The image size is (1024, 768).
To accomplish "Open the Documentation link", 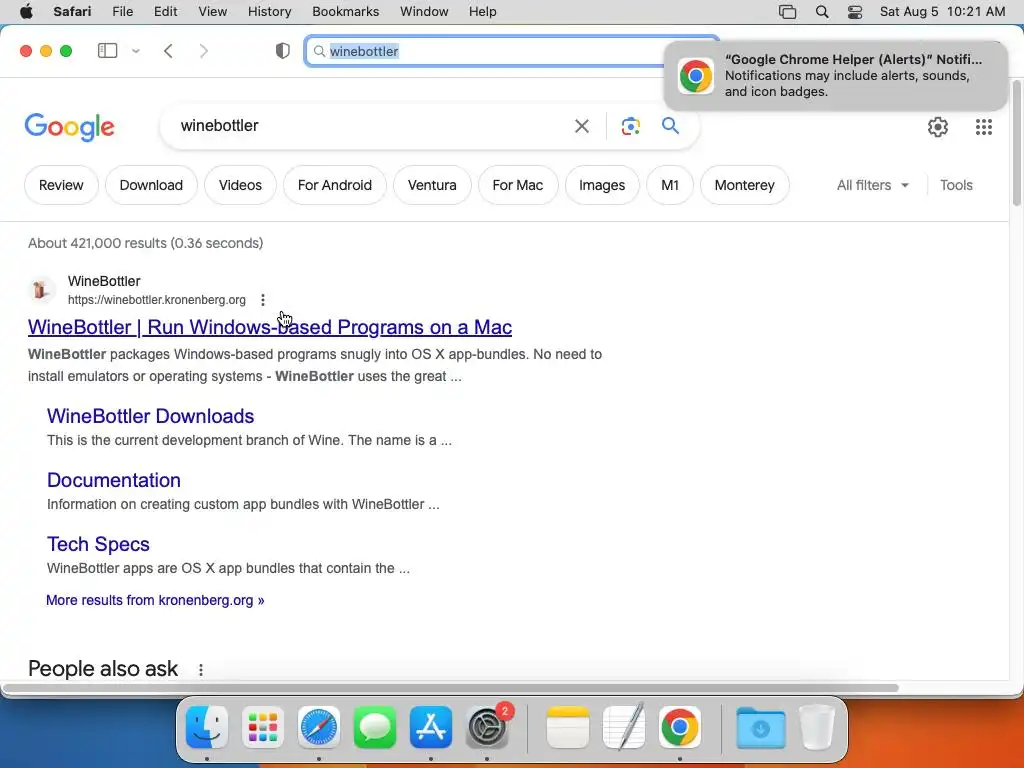I will [114, 480].
